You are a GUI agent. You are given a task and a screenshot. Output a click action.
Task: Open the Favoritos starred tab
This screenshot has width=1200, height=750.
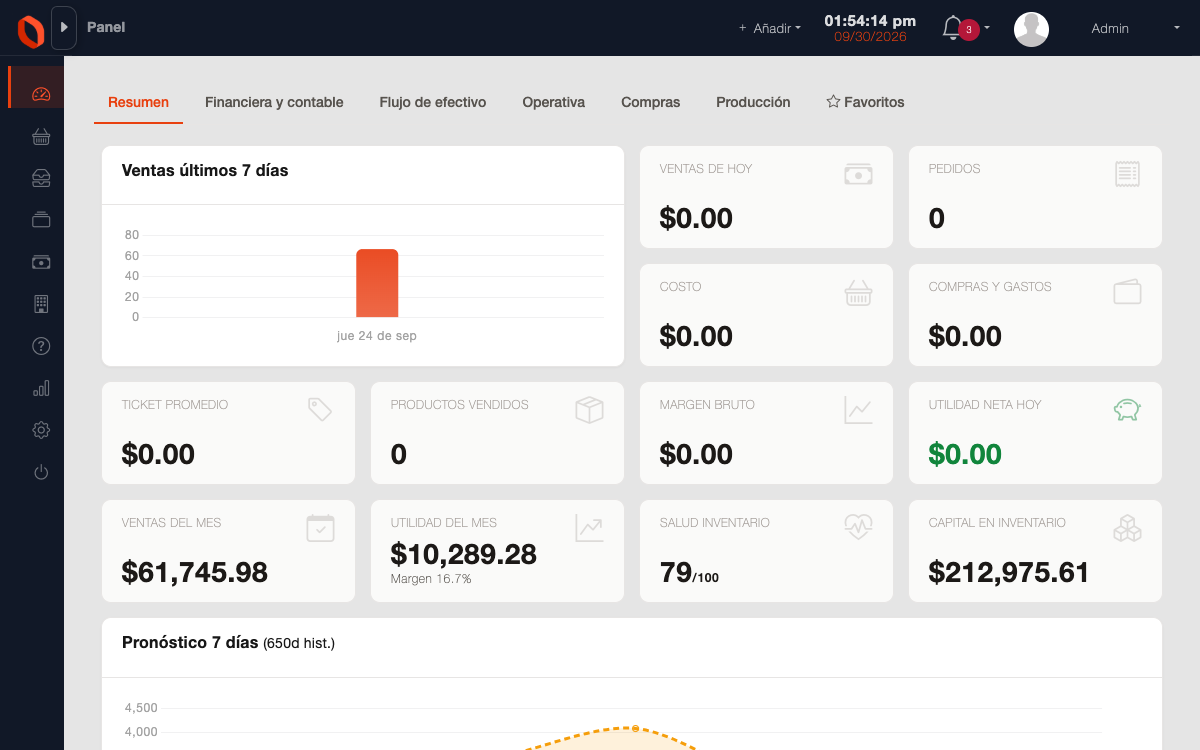pyautogui.click(x=865, y=102)
